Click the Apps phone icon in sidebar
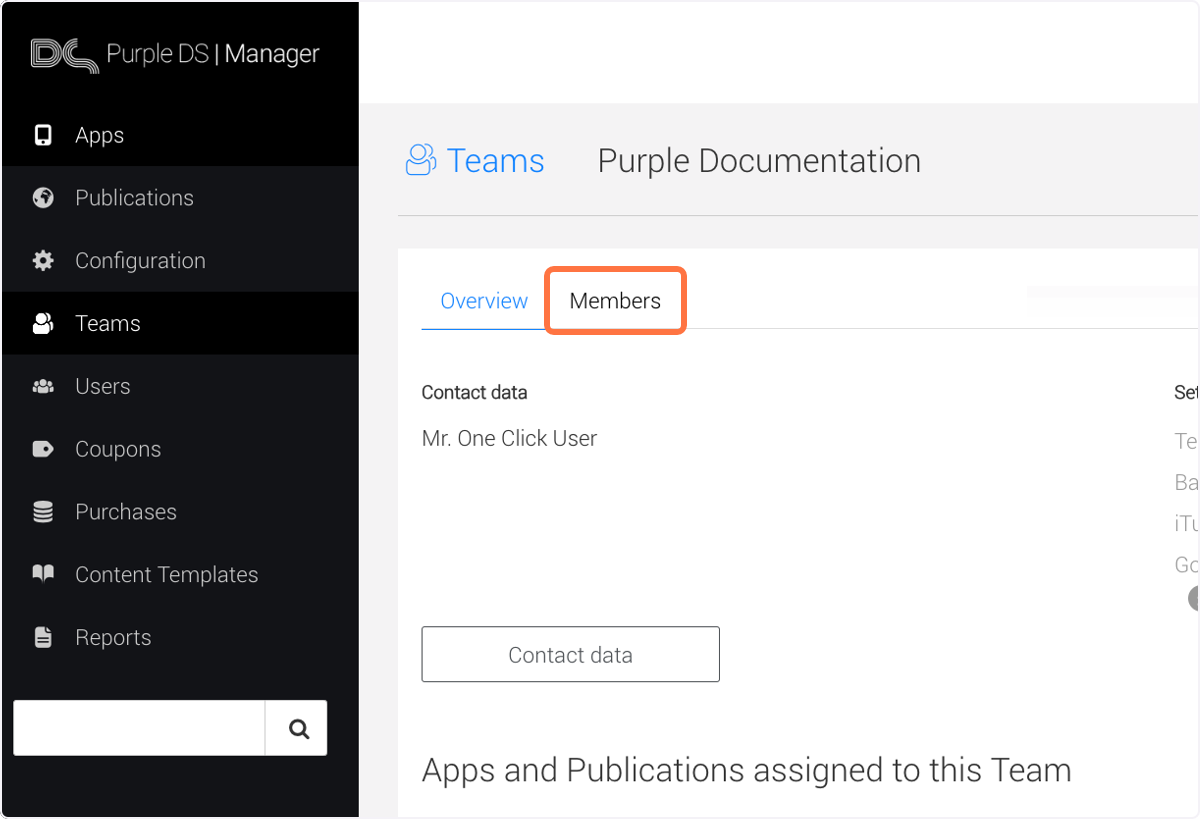 [x=43, y=135]
